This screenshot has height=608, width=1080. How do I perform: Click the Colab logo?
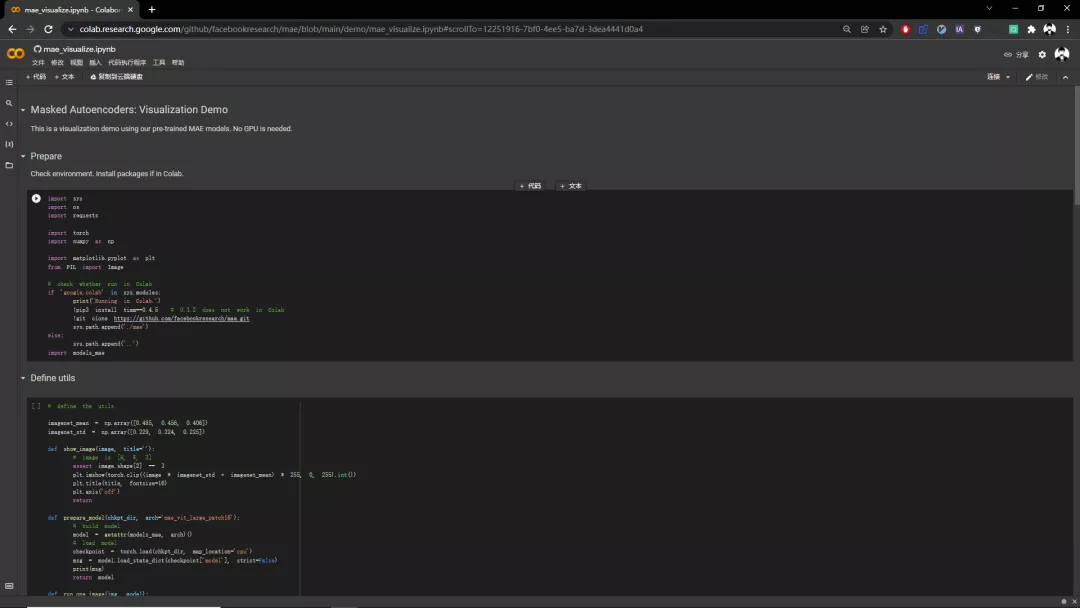[15, 54]
